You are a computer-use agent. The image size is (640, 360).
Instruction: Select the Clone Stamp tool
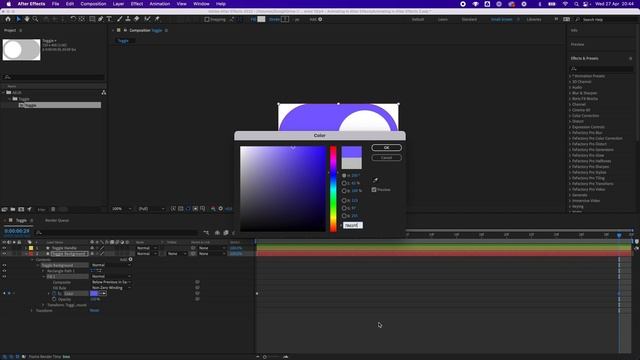coord(128,19)
